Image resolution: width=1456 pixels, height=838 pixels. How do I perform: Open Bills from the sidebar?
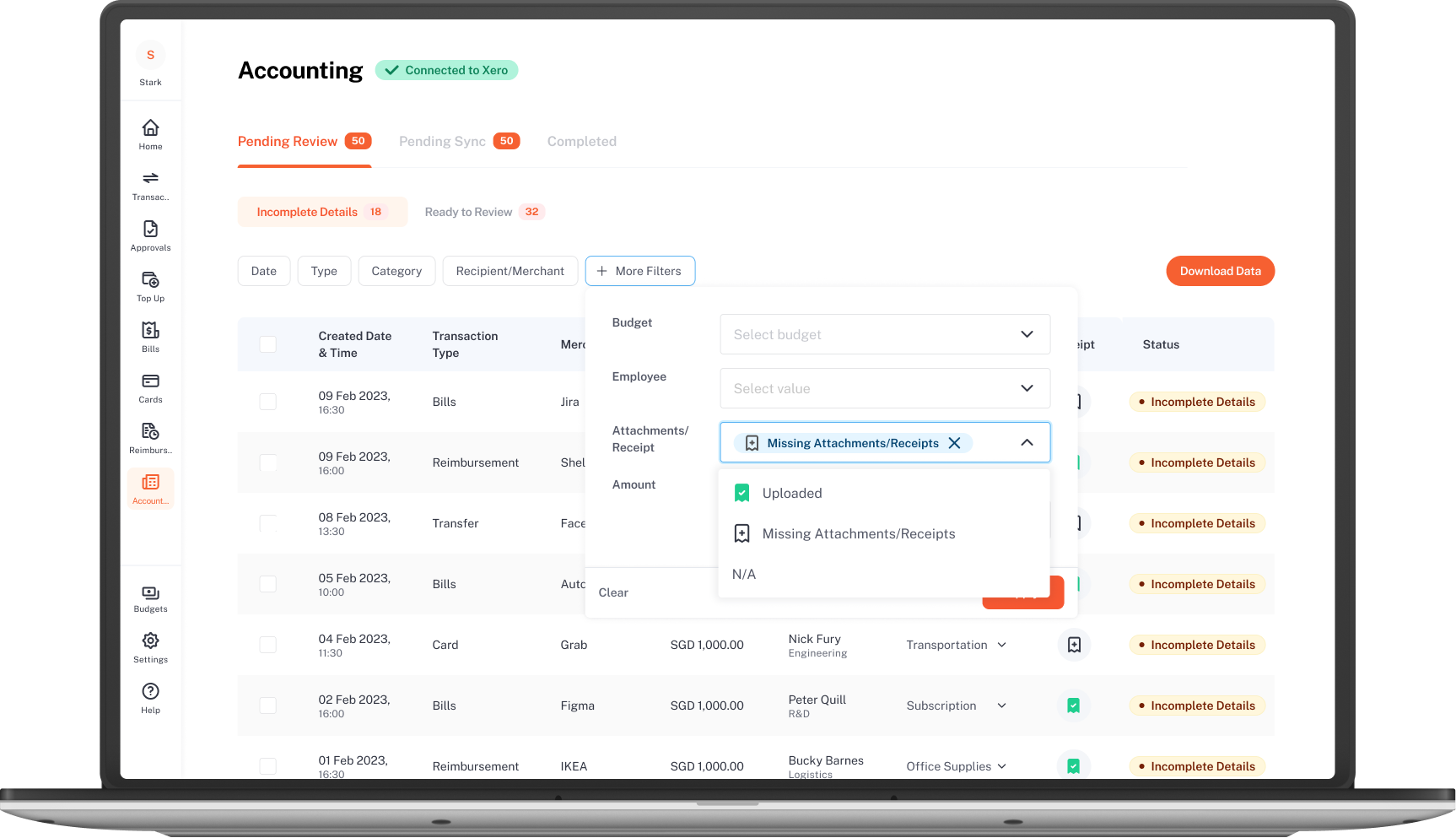pos(150,337)
